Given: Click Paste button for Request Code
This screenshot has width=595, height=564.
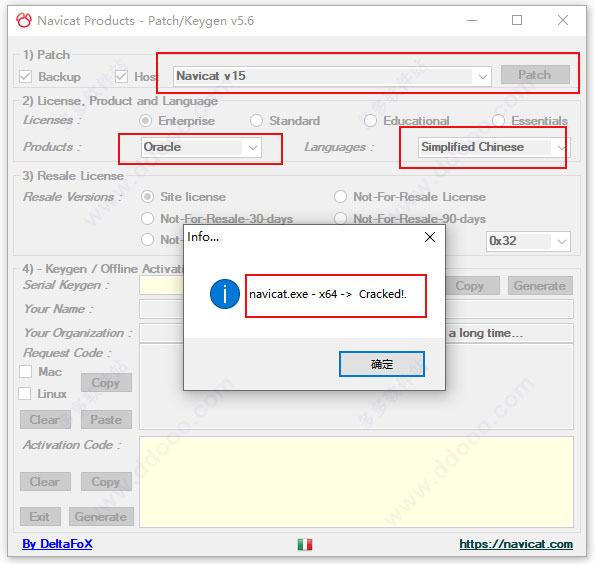Looking at the screenshot, I should click(x=106, y=419).
